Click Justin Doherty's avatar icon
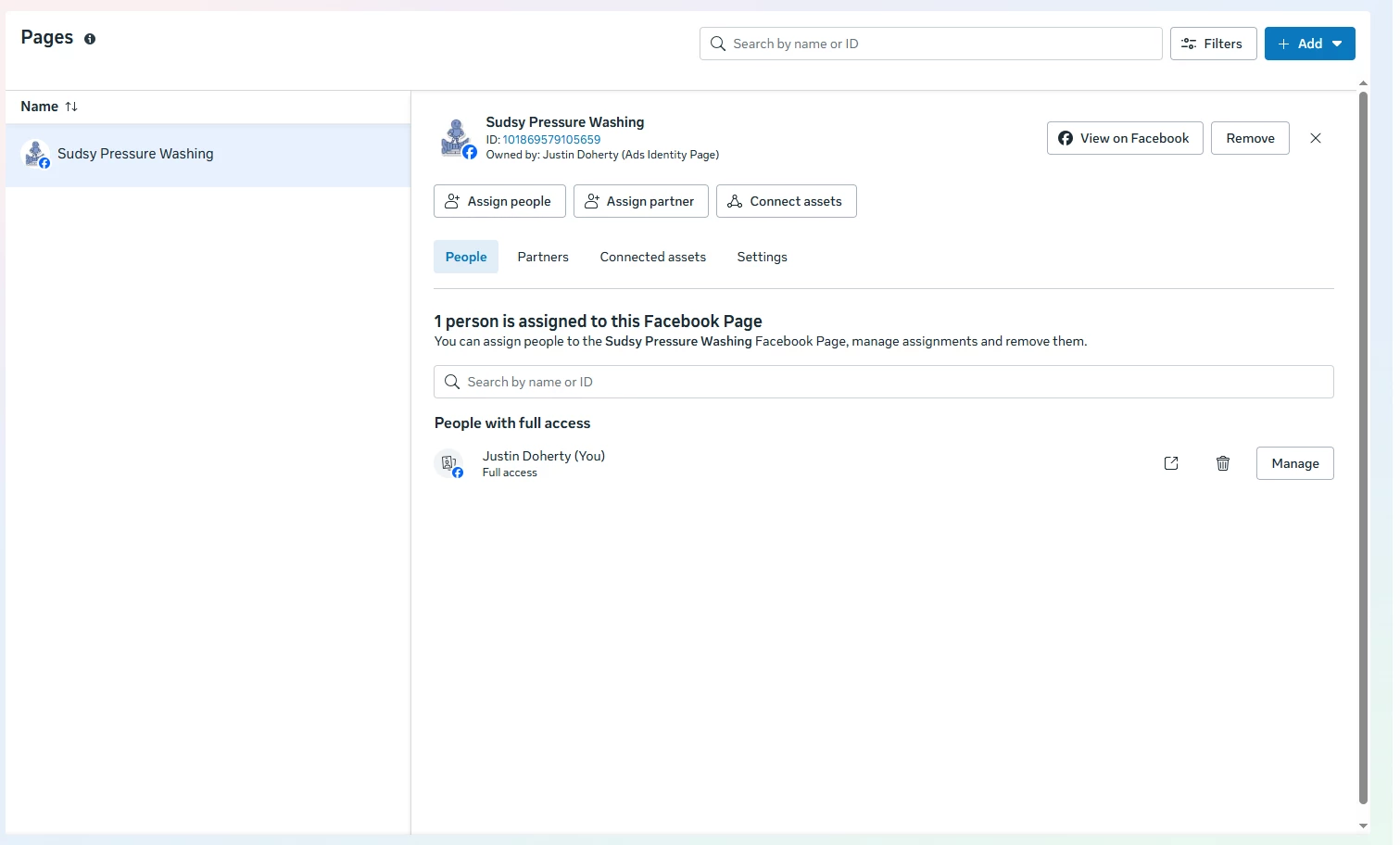1400x845 pixels. click(x=449, y=463)
